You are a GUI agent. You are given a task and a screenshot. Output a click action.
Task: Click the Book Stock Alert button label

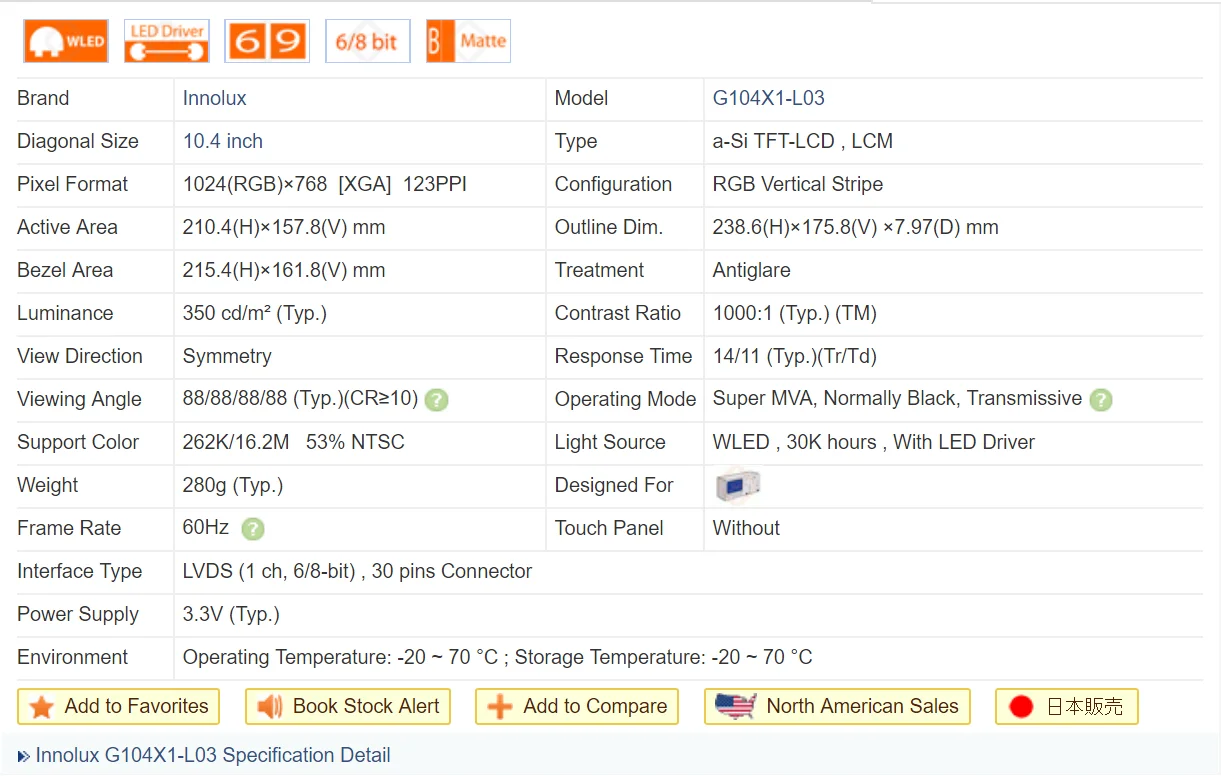pyautogui.click(x=366, y=706)
